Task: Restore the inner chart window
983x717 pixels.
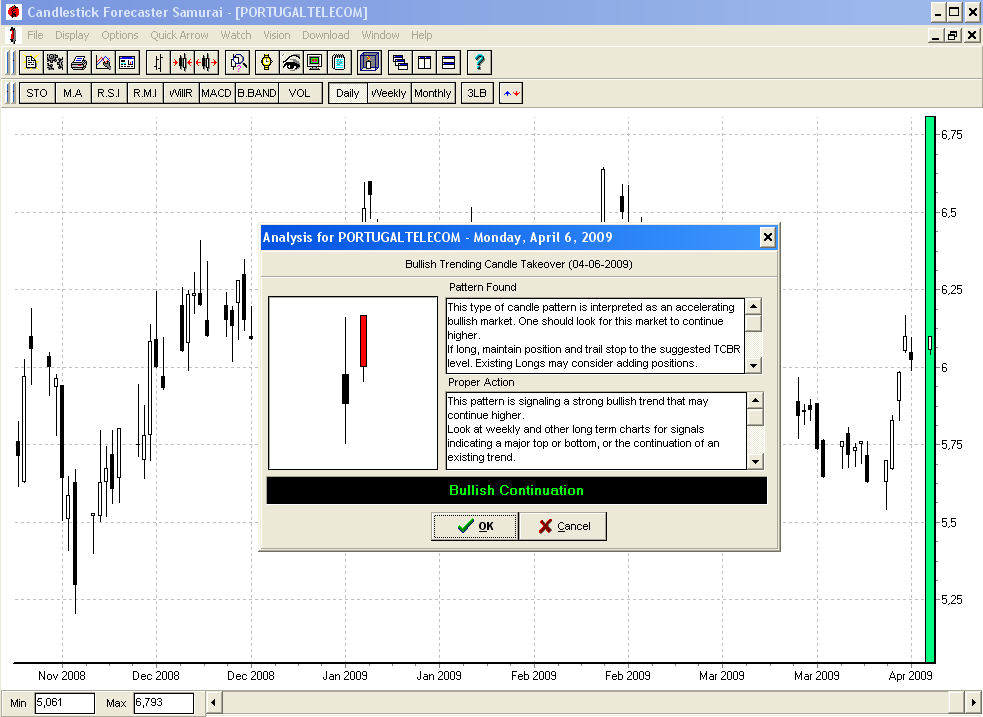Action: [952, 35]
